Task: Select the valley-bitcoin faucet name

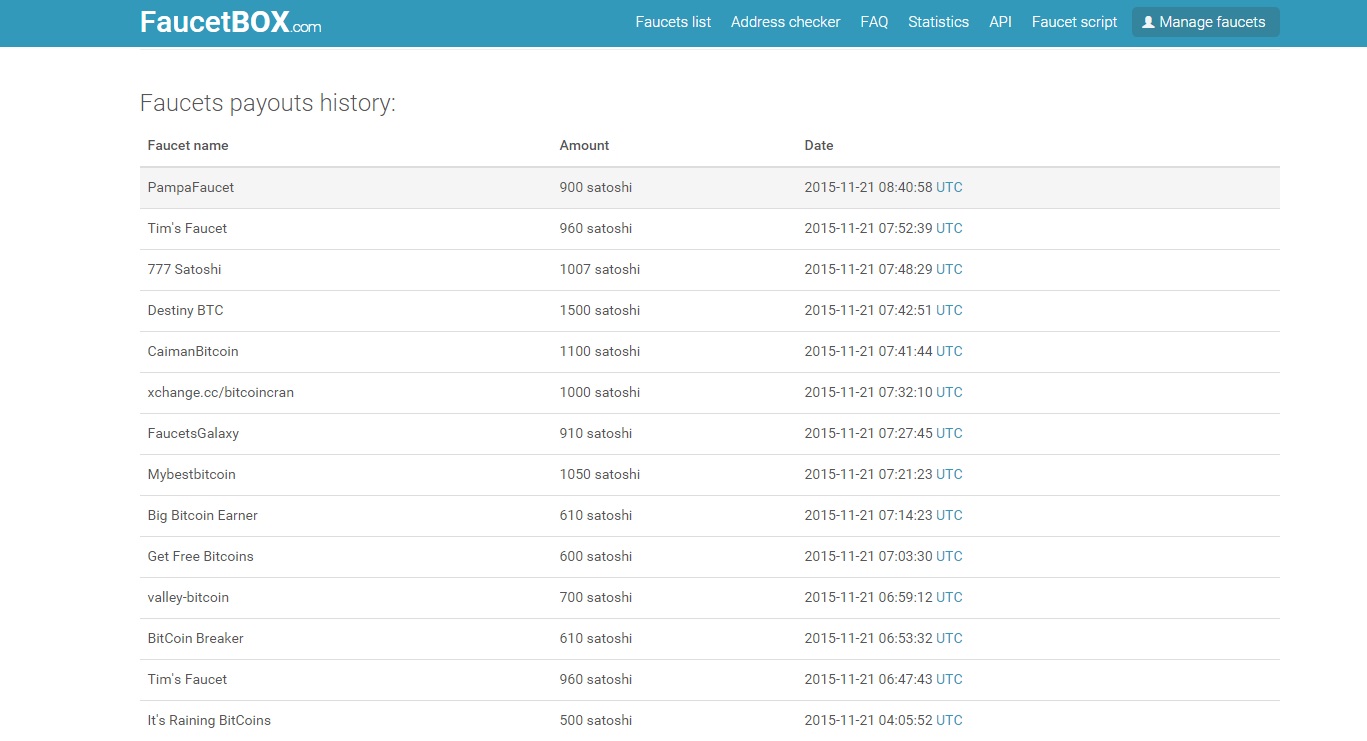Action: (188, 597)
